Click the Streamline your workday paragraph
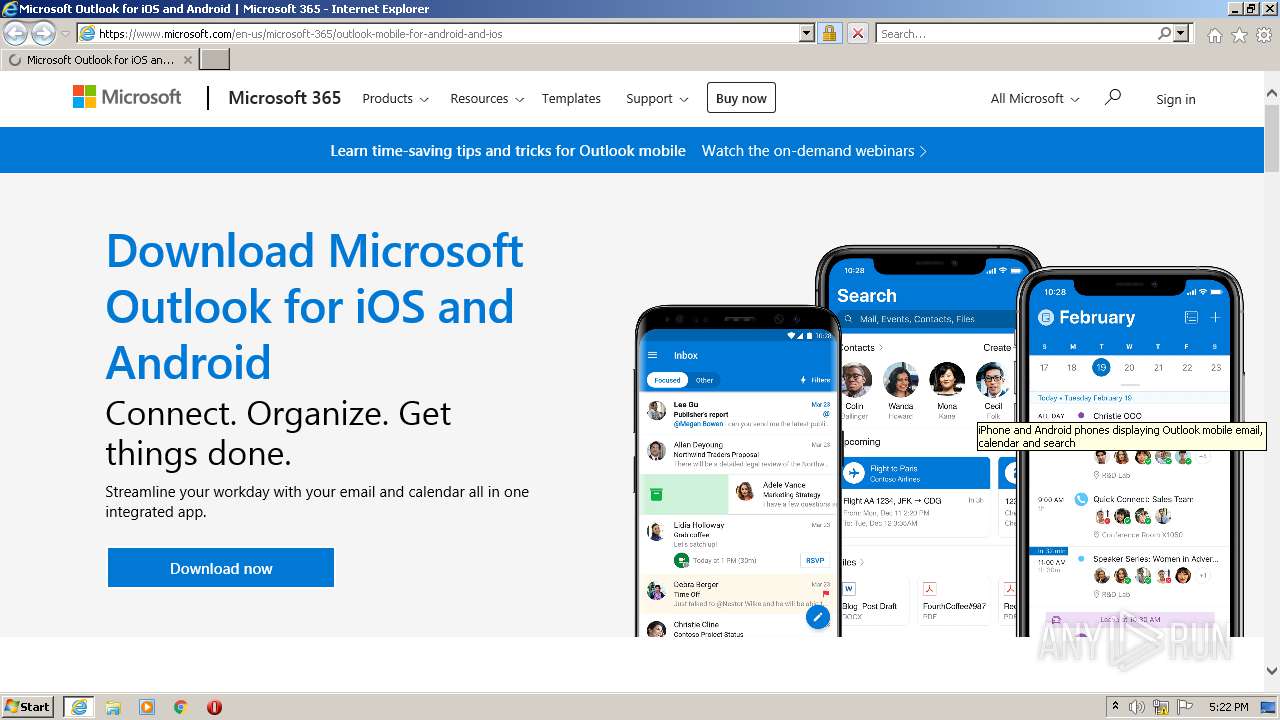The height and width of the screenshot is (720, 1280). (x=317, y=502)
